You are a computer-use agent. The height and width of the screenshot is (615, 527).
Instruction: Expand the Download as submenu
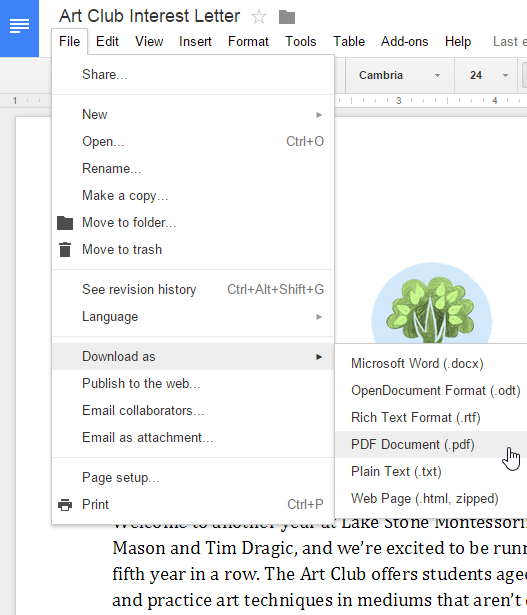193,357
